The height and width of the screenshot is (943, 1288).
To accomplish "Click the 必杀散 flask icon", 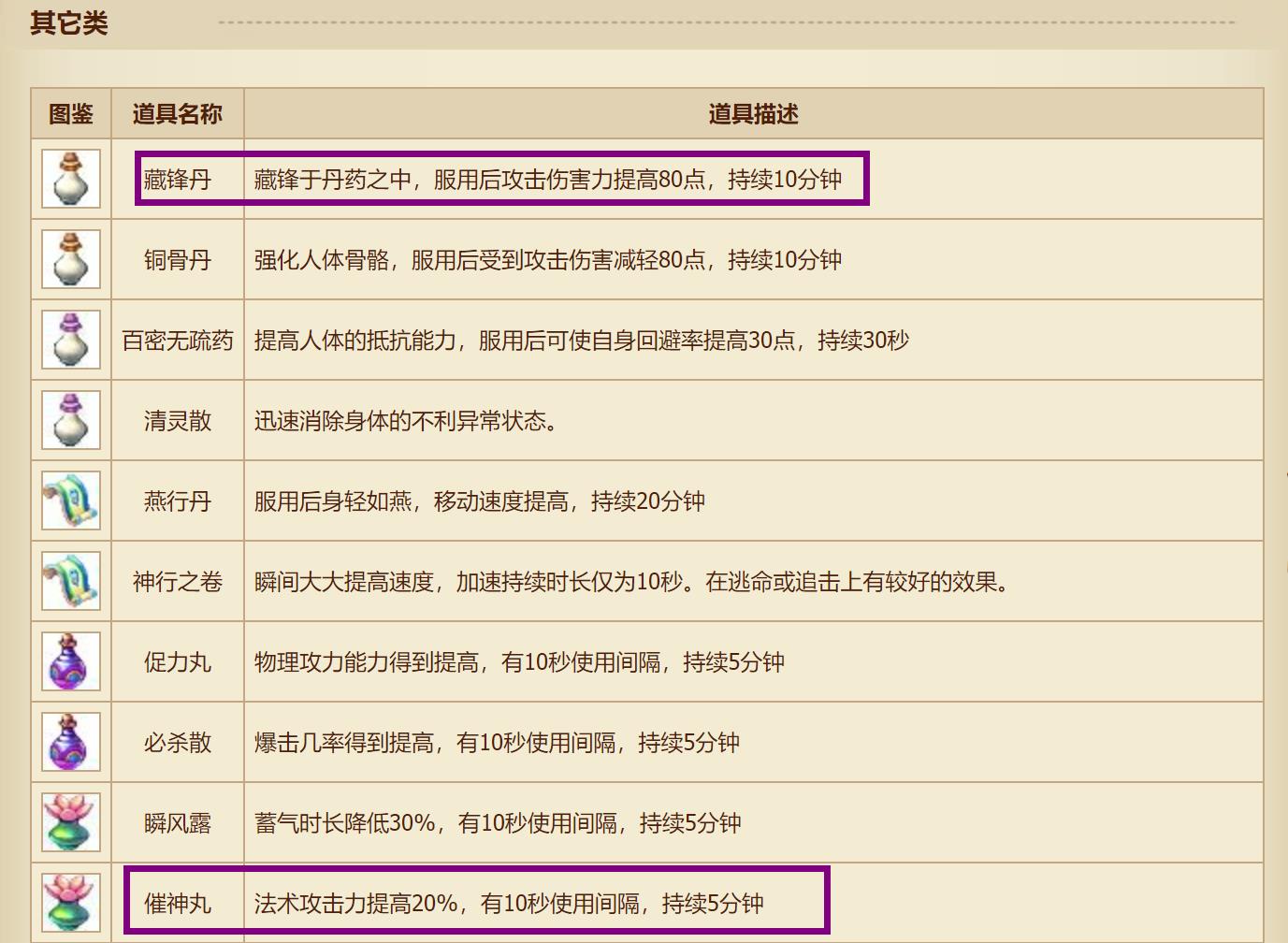I will 71,743.
